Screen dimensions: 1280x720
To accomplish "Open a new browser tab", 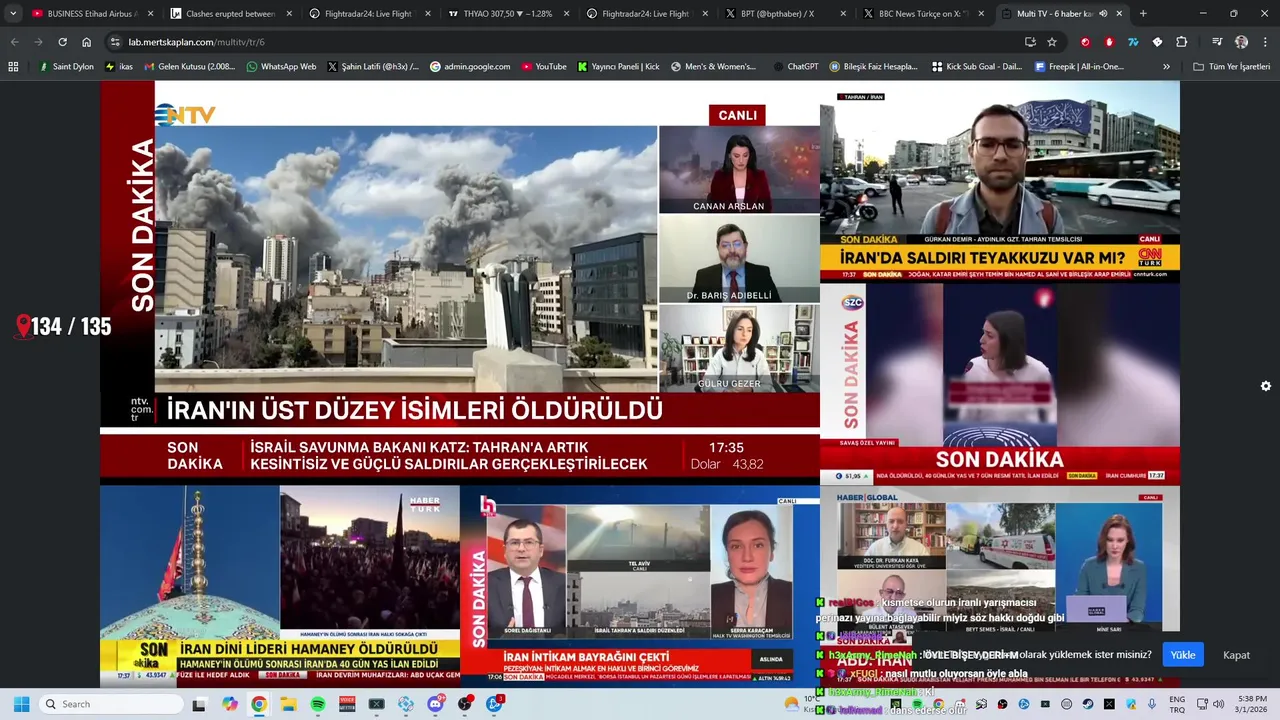I will 1143,14.
